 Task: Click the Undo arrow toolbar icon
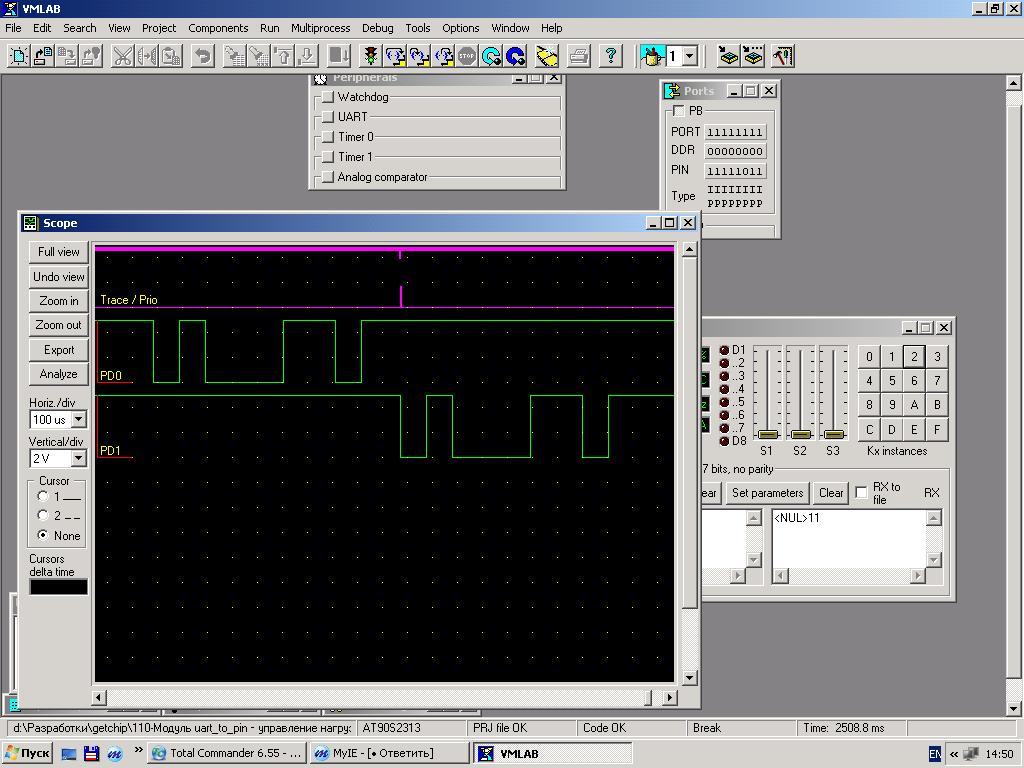click(202, 56)
